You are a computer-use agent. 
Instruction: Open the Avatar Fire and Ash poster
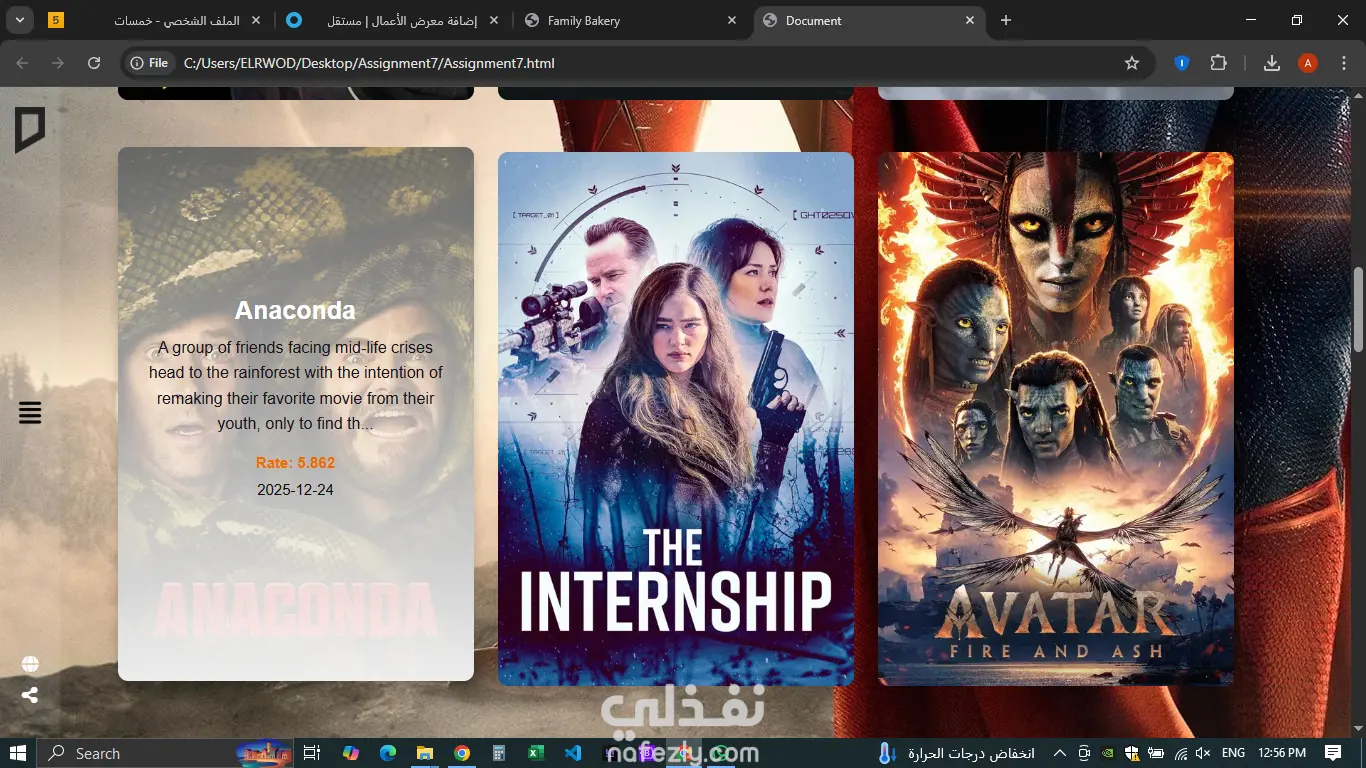(1056, 419)
